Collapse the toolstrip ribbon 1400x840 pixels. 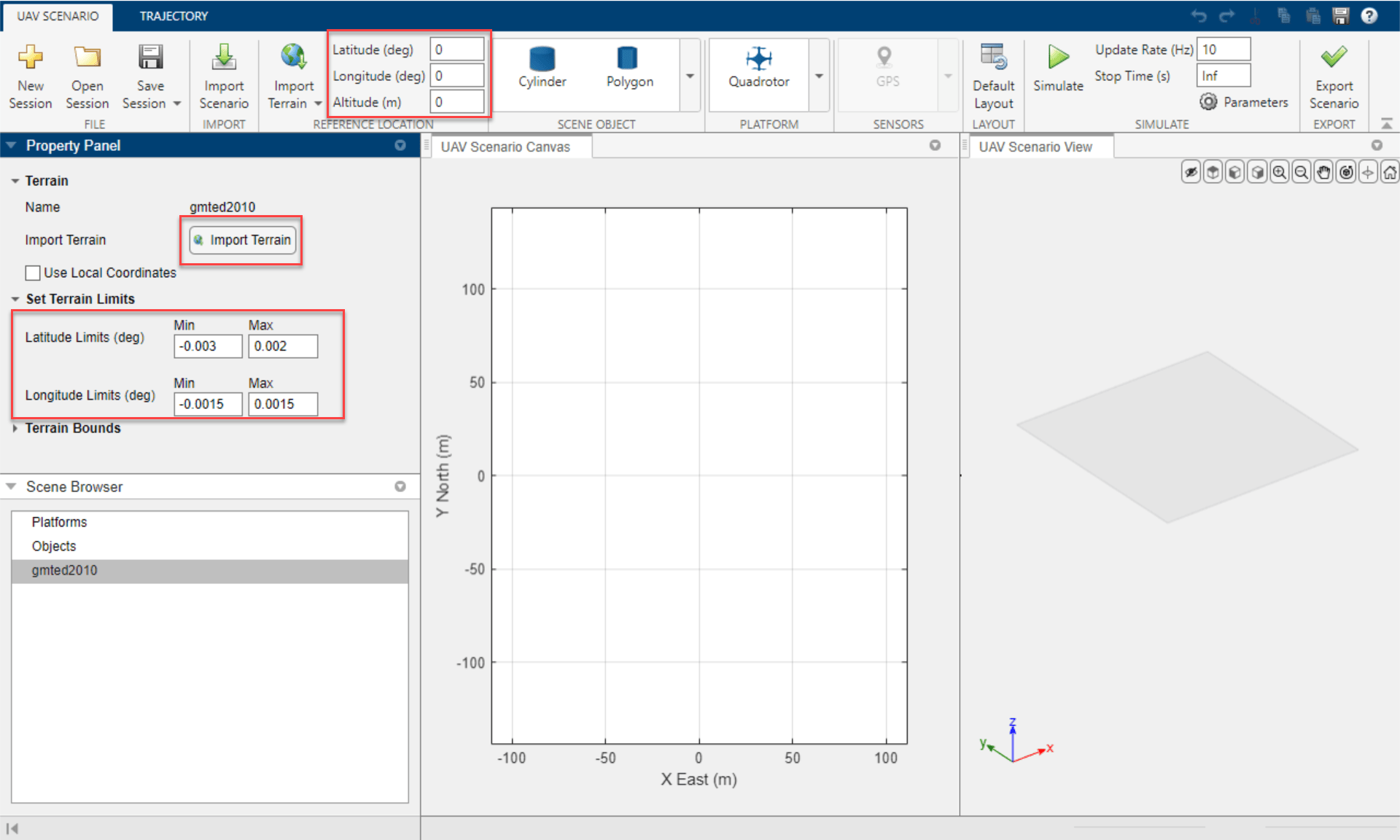pos(1386,124)
